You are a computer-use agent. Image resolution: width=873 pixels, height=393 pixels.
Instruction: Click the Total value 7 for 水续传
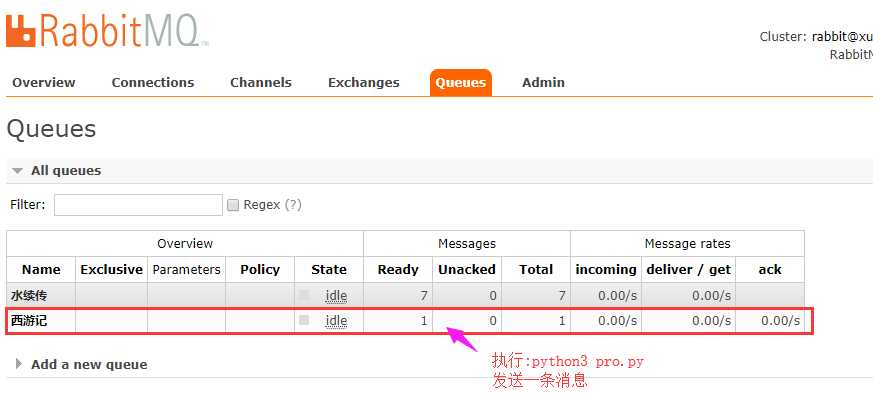562,296
